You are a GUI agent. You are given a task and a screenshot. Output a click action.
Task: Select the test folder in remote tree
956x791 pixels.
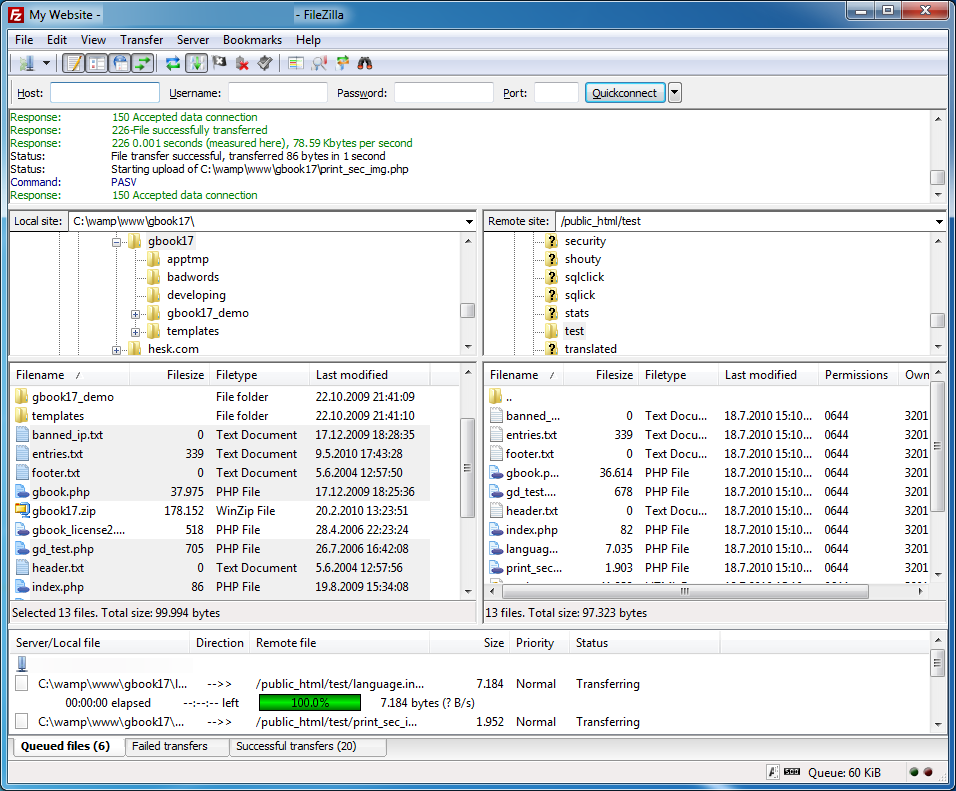pos(574,331)
